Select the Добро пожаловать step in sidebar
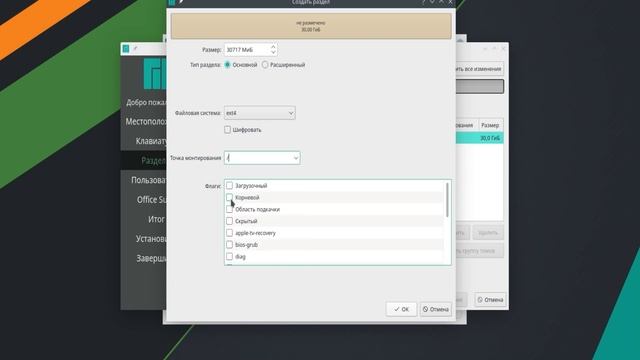This screenshot has height=360, width=640. (144, 102)
